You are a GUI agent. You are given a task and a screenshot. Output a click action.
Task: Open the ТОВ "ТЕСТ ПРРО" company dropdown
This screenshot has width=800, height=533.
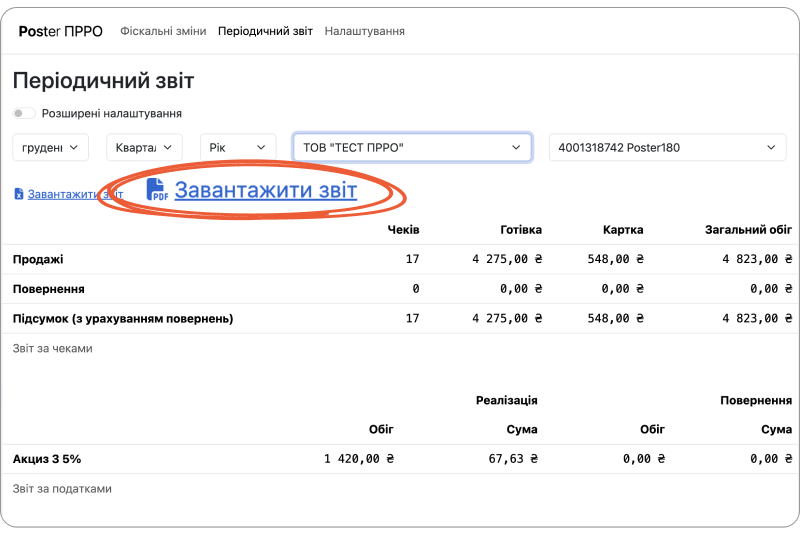click(x=412, y=147)
